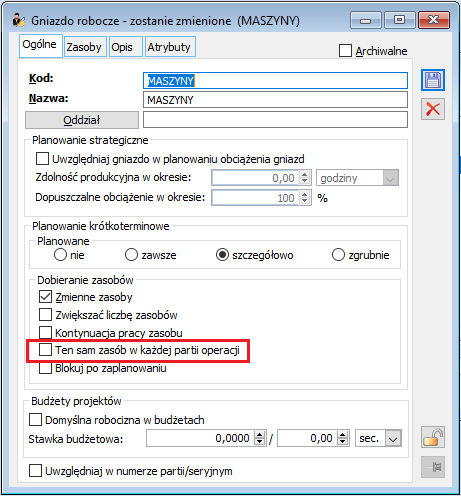Screen dimensions: 461x496
Task: Click the save floppy disk icon
Action: [433, 80]
